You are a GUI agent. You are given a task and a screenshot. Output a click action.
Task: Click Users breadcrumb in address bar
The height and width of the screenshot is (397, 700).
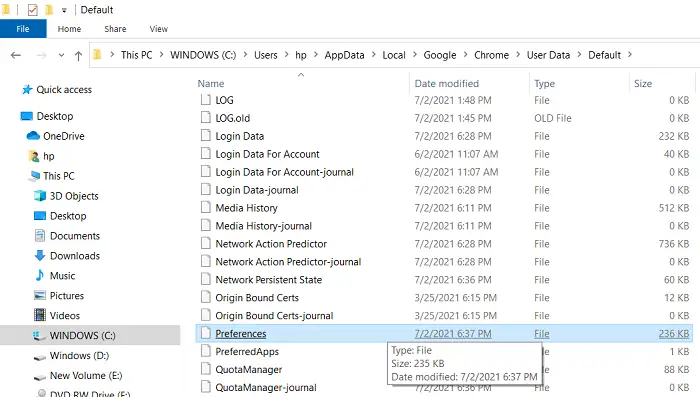(266, 55)
